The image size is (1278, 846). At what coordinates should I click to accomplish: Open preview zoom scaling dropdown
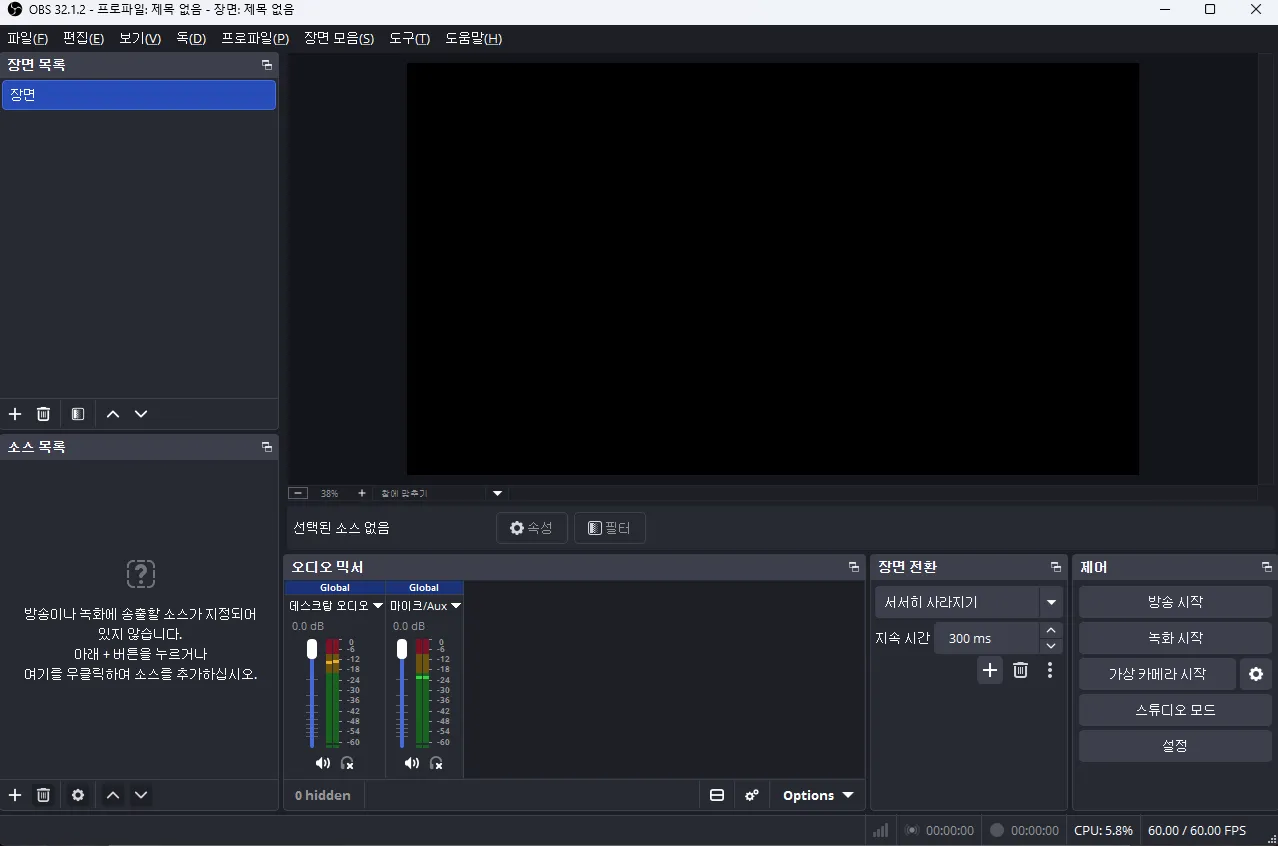tap(497, 493)
